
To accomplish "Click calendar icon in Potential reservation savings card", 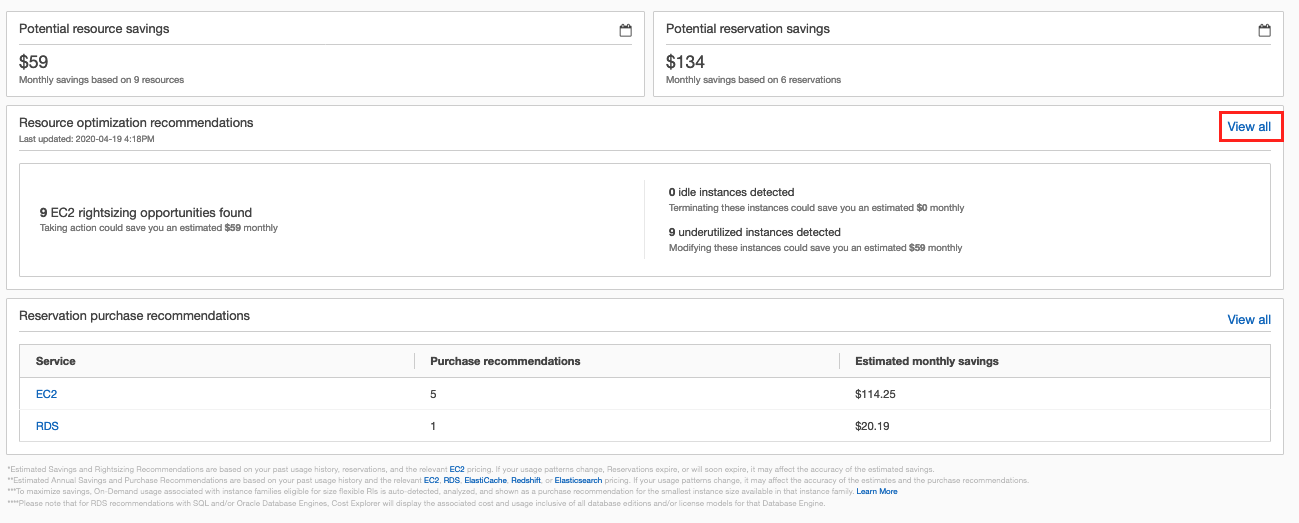I will 1264,30.
